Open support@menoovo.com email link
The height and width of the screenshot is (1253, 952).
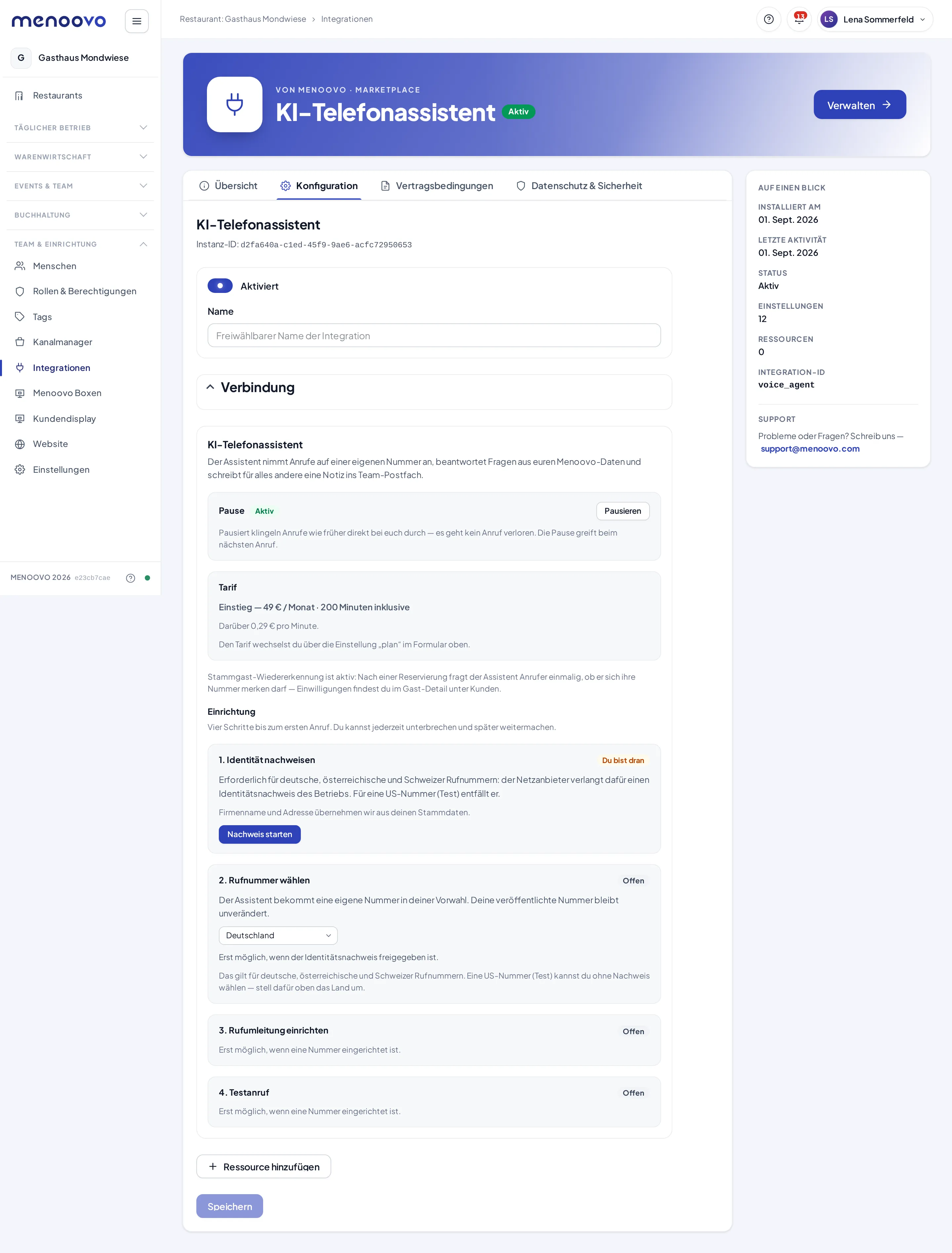pos(810,449)
